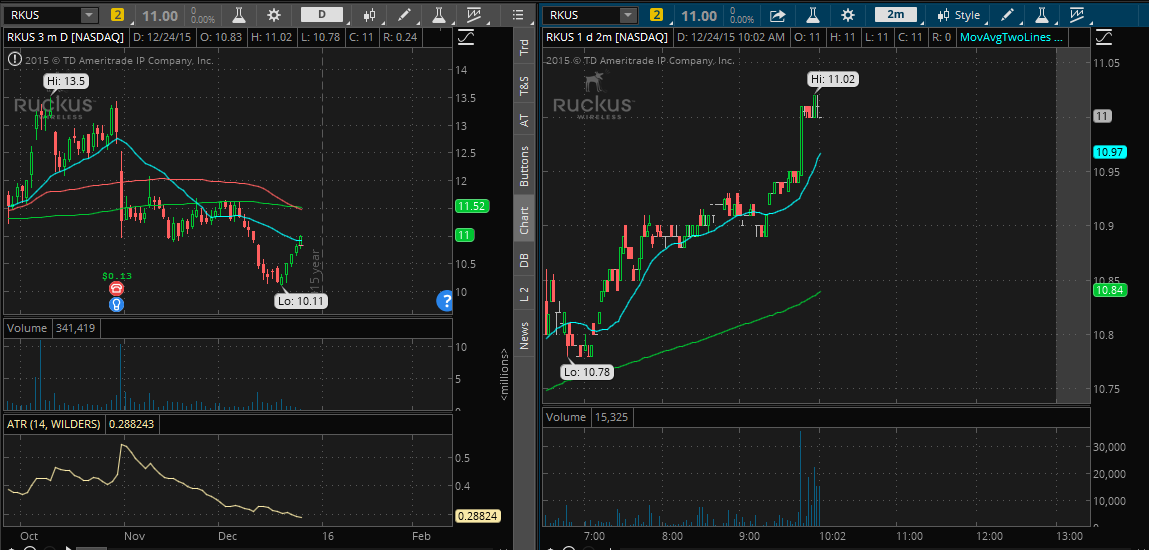Click the left chart Volume label

click(27, 328)
